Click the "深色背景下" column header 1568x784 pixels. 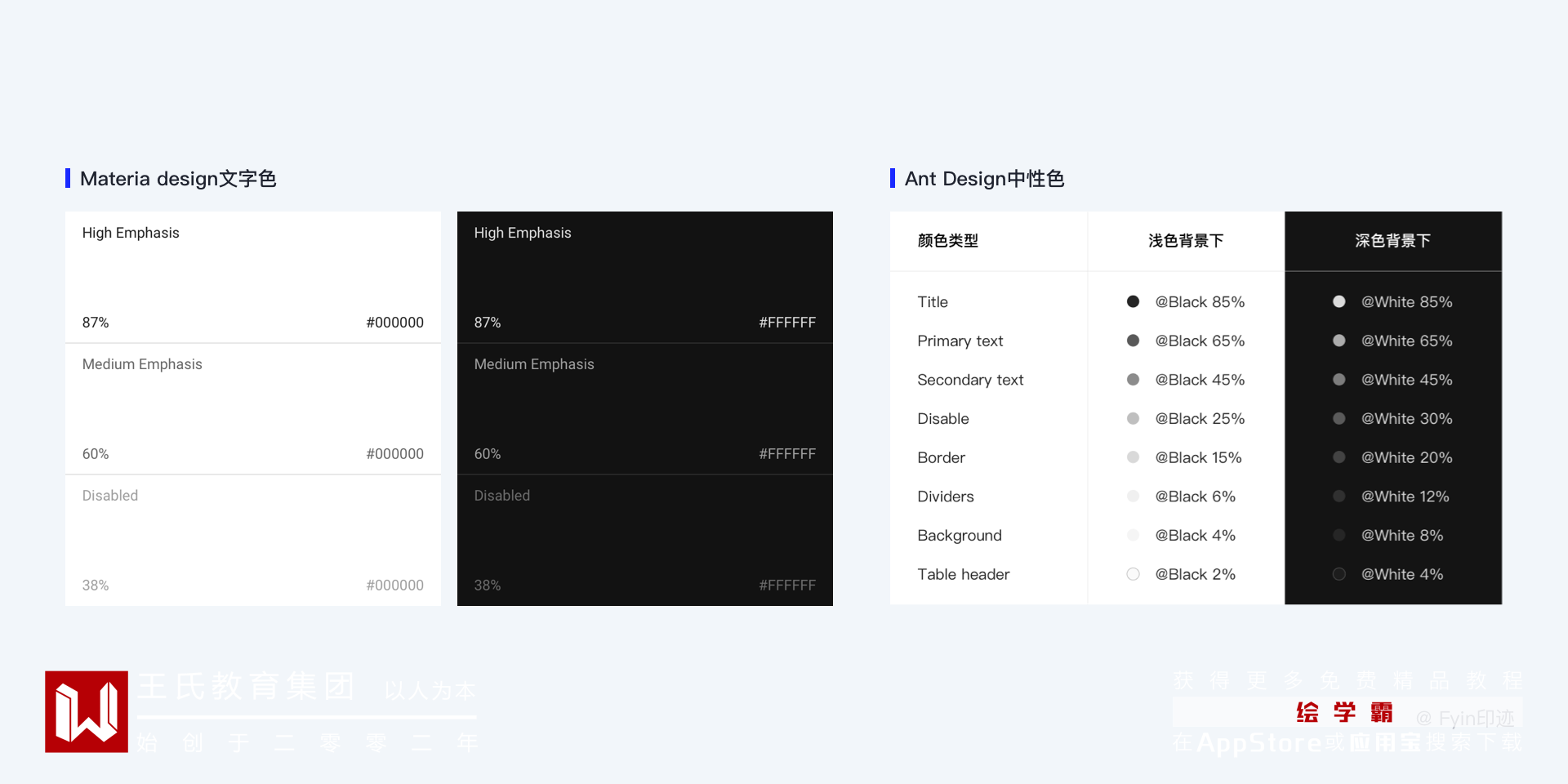point(1393,241)
